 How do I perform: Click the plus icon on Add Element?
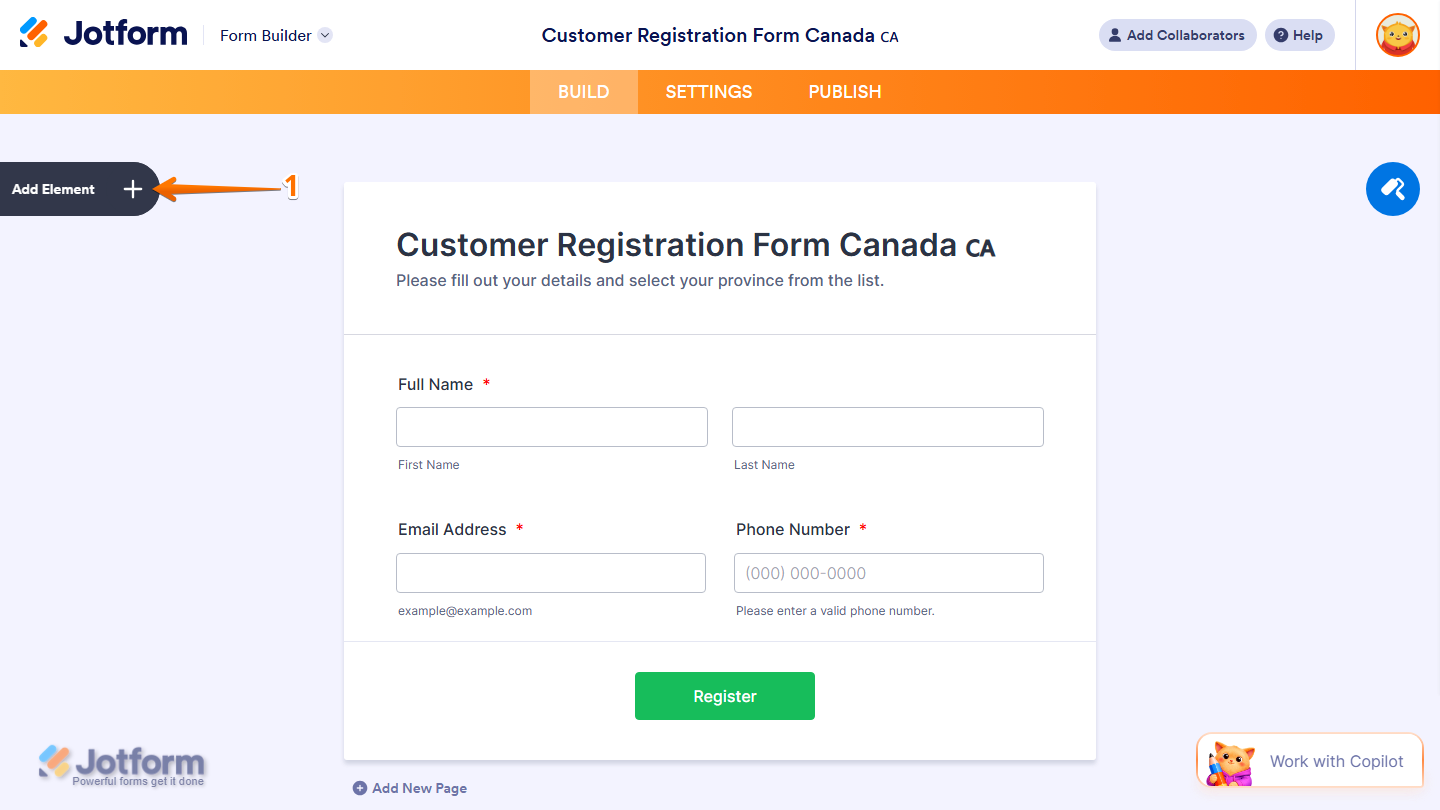point(132,189)
